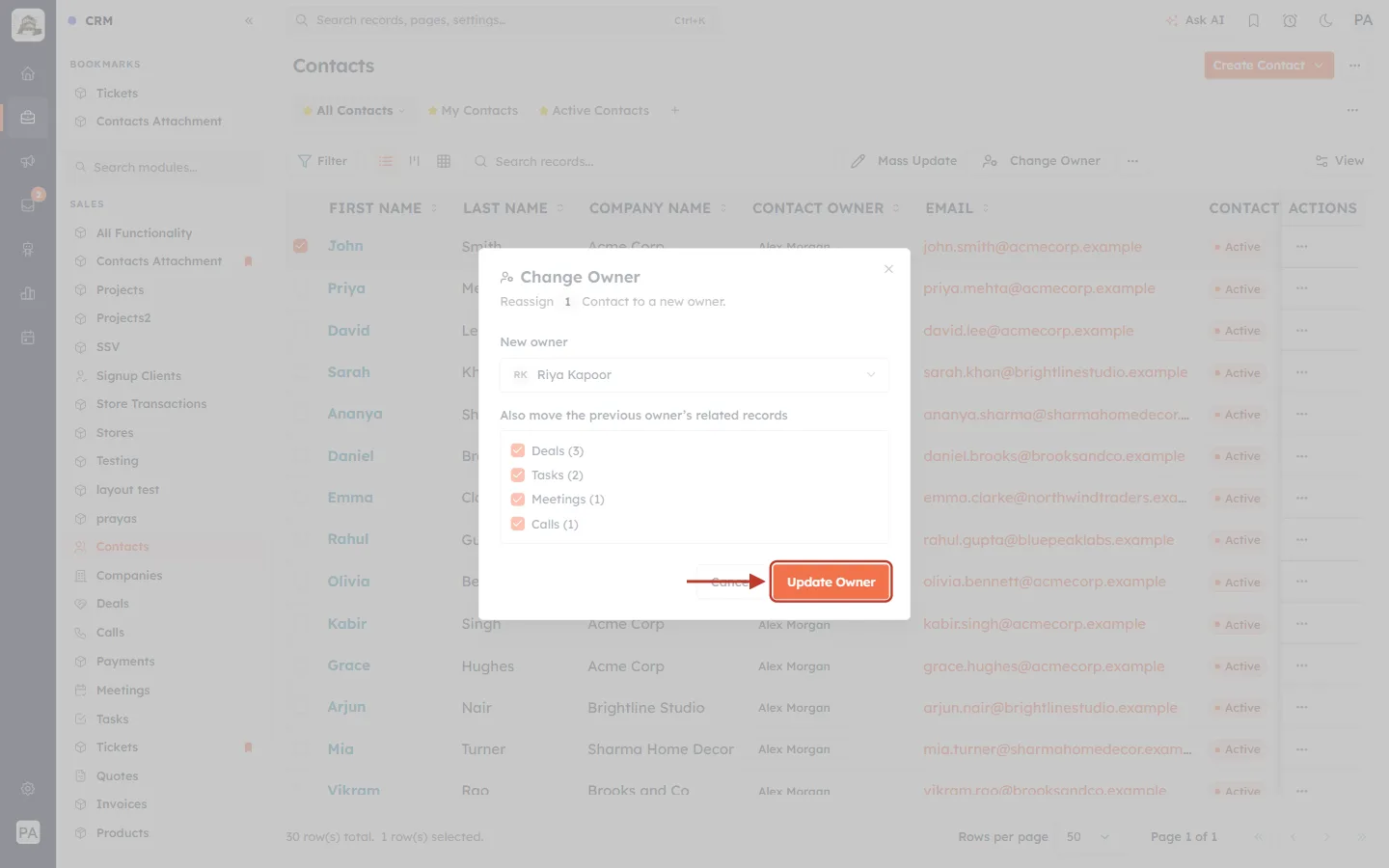Expand the All Contacts view dropdown

pyautogui.click(x=402, y=111)
